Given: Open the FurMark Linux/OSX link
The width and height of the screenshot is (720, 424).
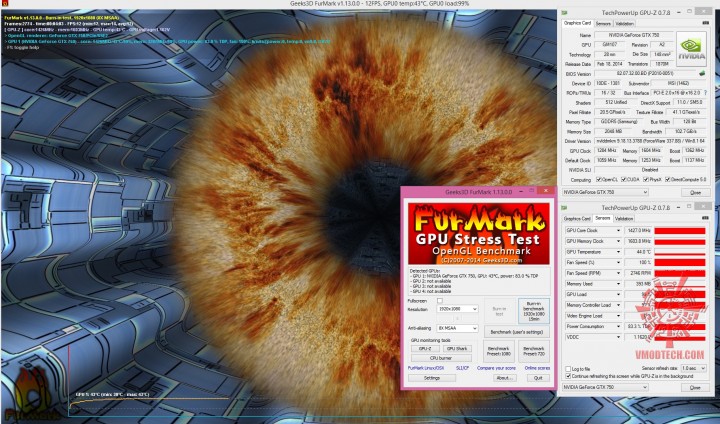Looking at the screenshot, I should point(426,368).
